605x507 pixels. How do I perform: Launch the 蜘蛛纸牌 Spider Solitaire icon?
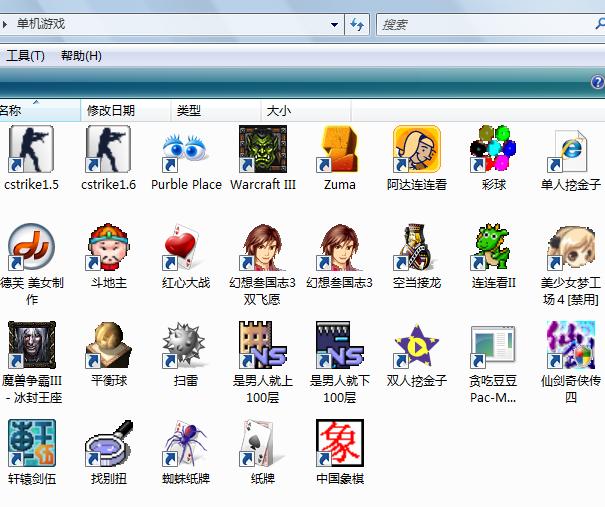[x=186, y=443]
